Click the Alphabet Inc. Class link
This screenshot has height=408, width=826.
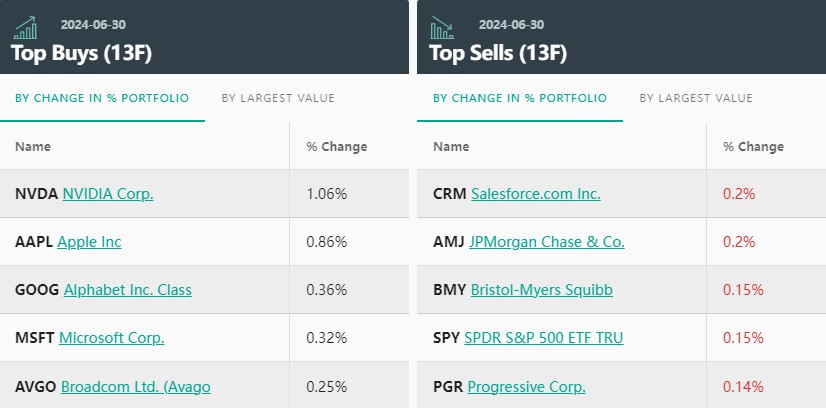[127, 290]
